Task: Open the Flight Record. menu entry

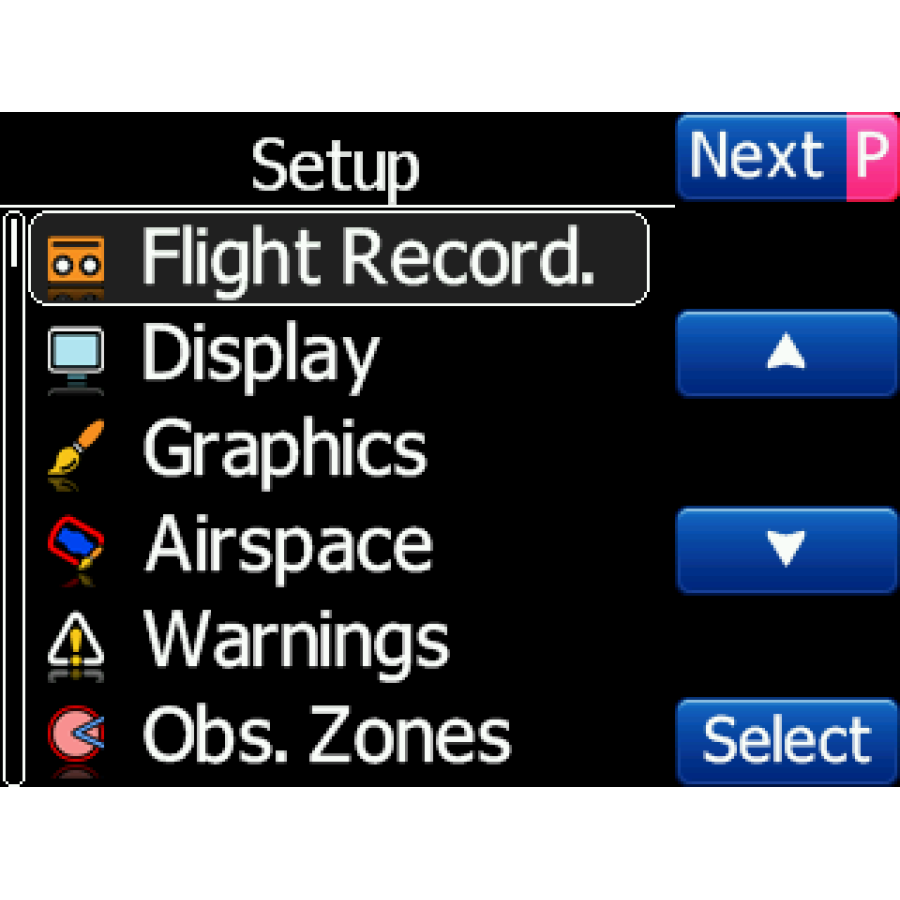Action: point(339,258)
